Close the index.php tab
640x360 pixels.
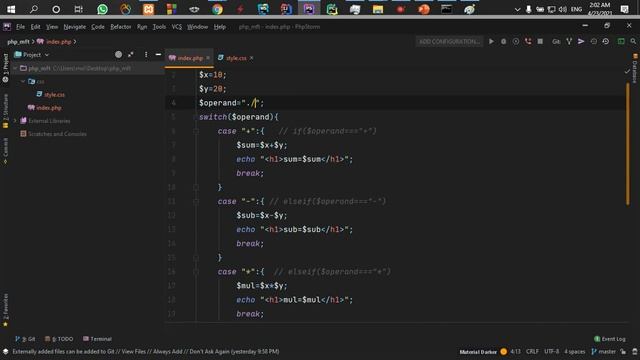point(208,58)
